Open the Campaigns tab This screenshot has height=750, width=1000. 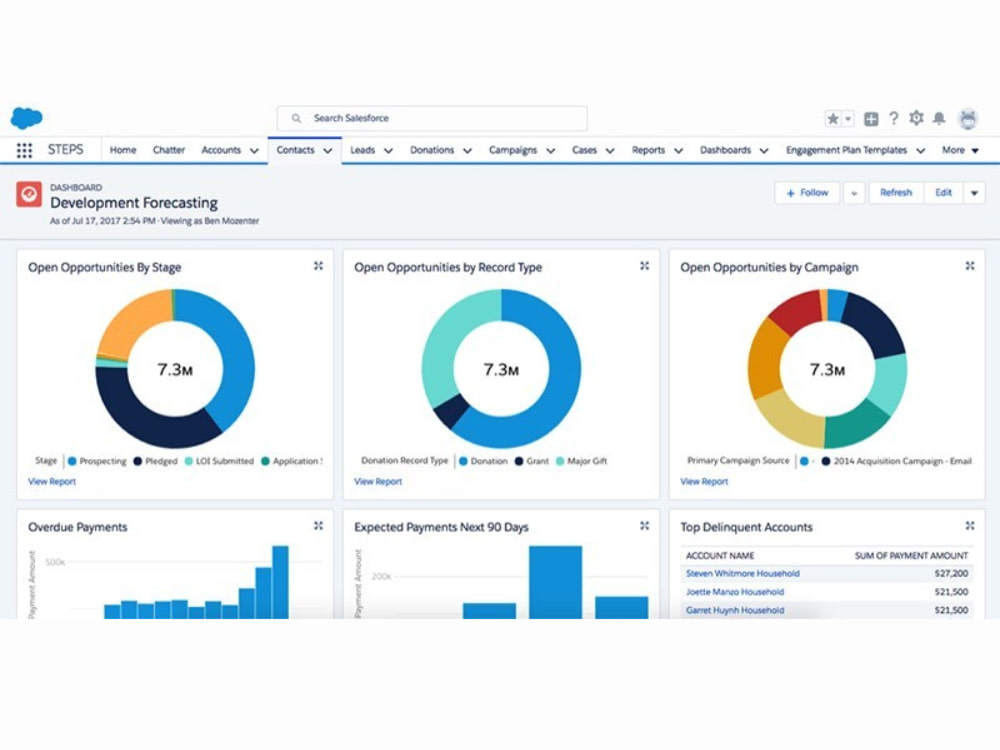point(513,150)
